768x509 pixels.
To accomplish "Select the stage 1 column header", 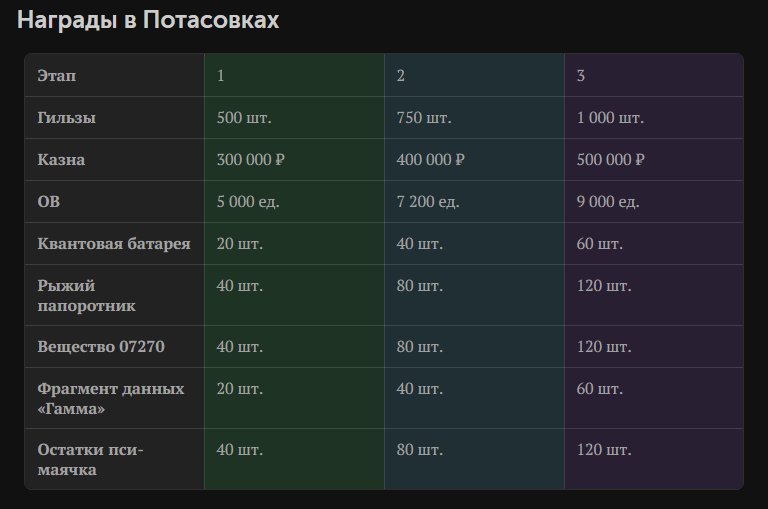I will (221, 76).
